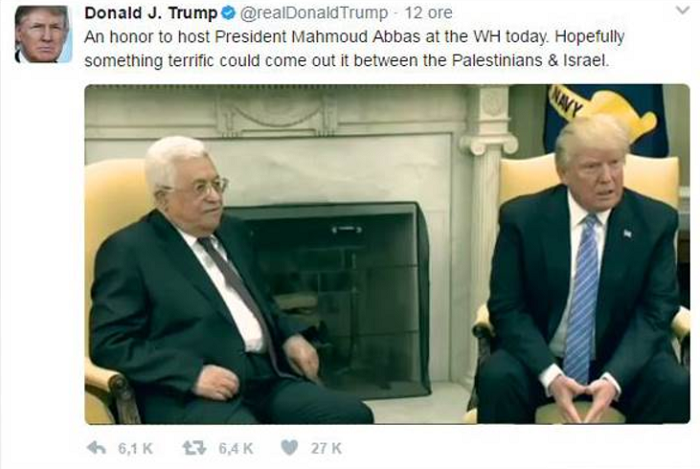Click the 6,1 K replies count
This screenshot has height=469, width=700.
pyautogui.click(x=135, y=448)
